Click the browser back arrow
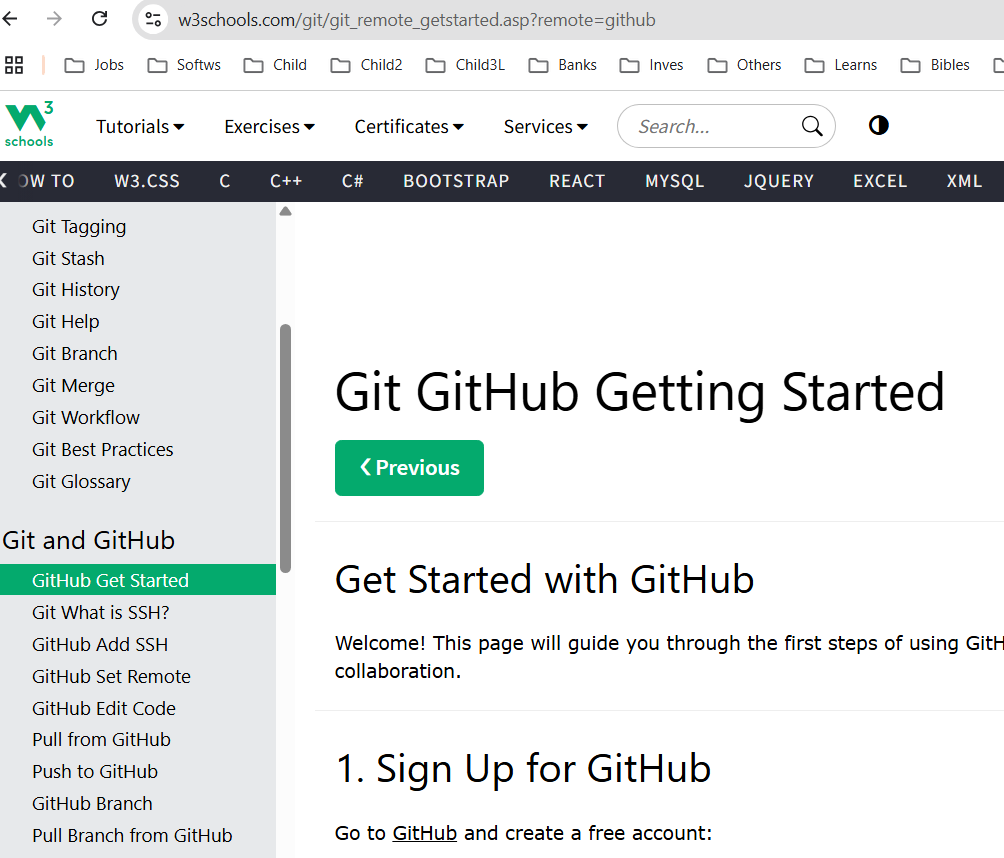1004x858 pixels. click(10, 19)
